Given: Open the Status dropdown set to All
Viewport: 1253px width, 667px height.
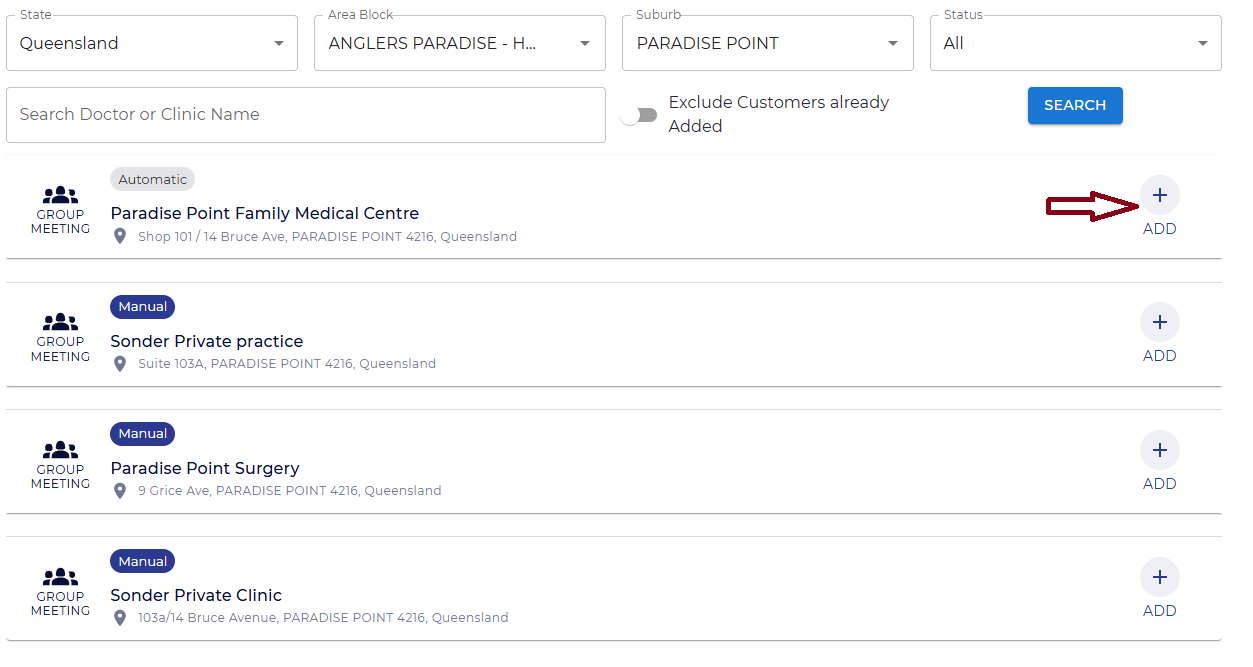Looking at the screenshot, I should click(1076, 43).
